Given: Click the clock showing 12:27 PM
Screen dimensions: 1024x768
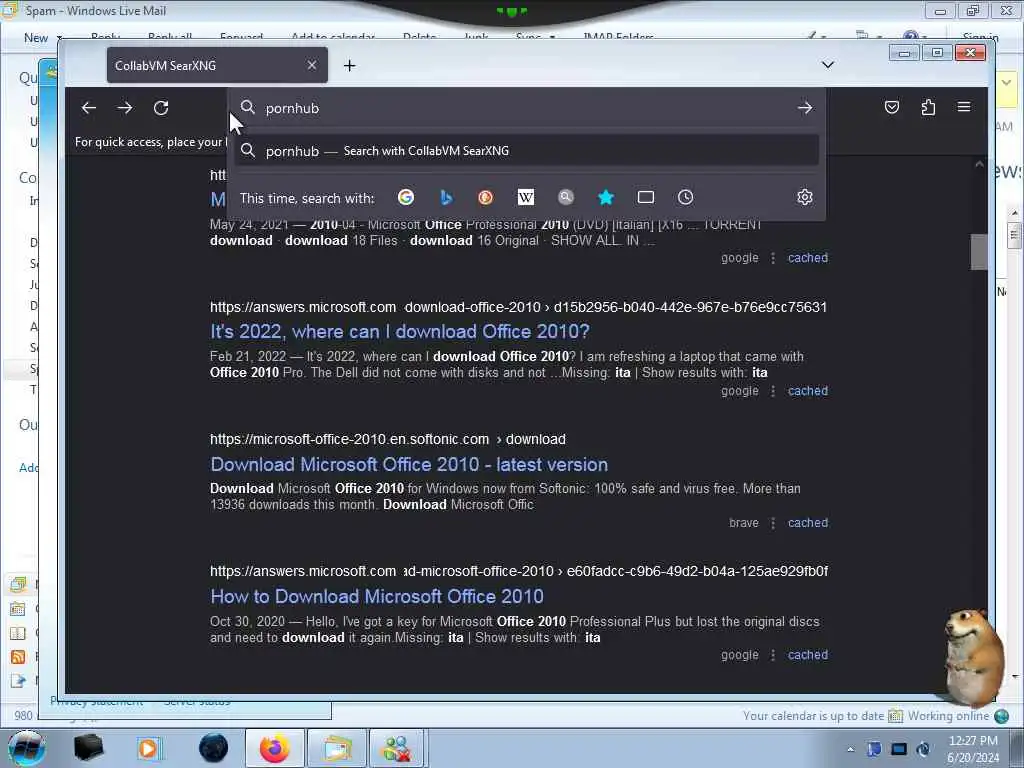Looking at the screenshot, I should tap(973, 741).
